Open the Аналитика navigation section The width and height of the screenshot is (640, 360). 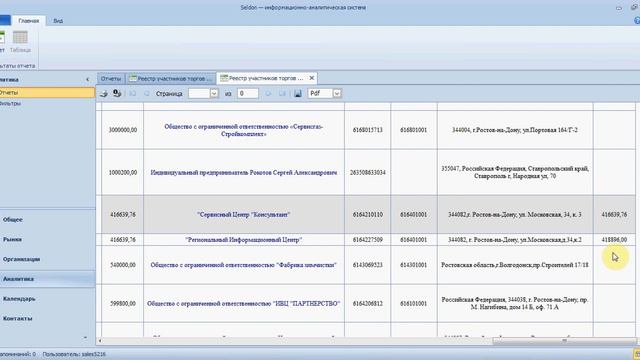click(x=47, y=279)
